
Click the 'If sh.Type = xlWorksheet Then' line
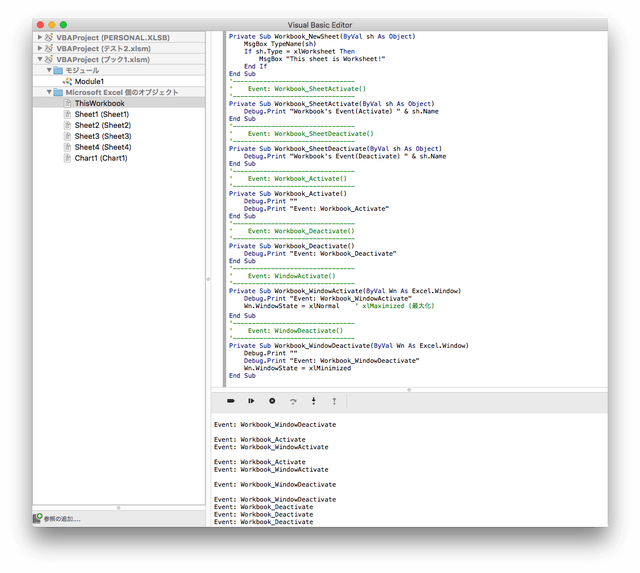pyautogui.click(x=299, y=51)
